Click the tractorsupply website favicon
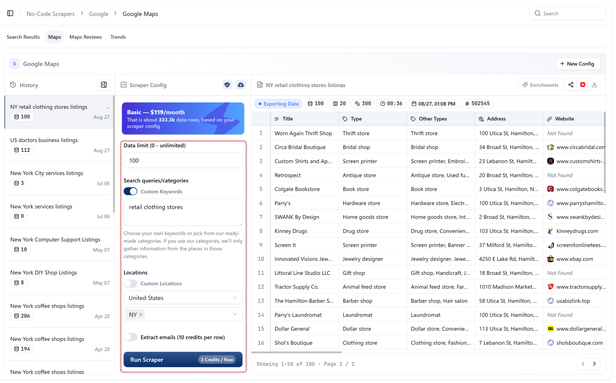Screen dimensions: 616x383 (550, 287)
